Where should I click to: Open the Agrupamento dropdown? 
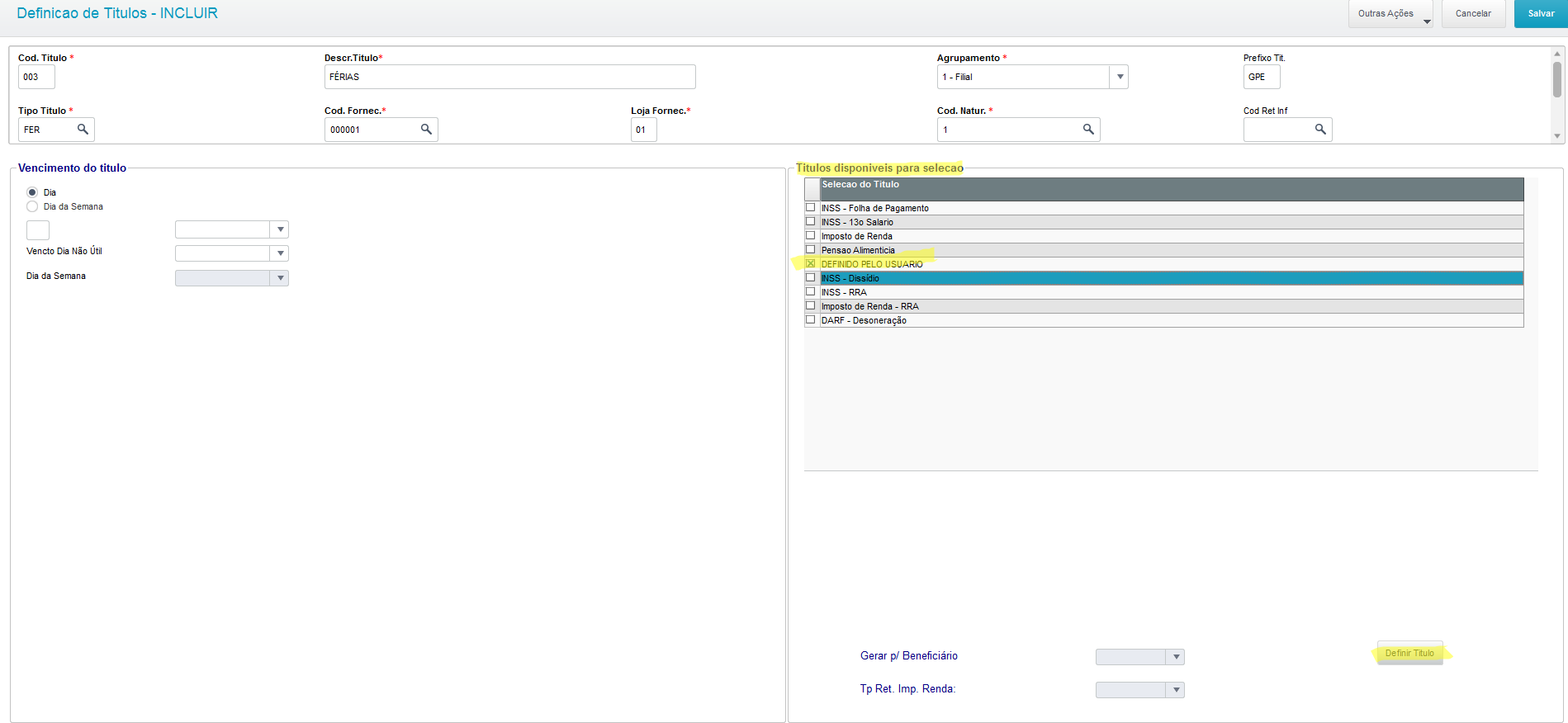[1120, 77]
